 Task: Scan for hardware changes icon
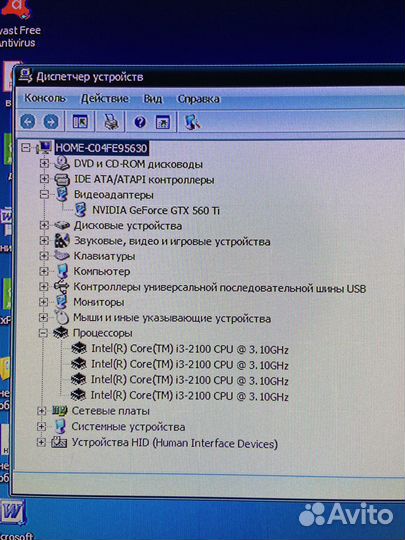tap(192, 122)
